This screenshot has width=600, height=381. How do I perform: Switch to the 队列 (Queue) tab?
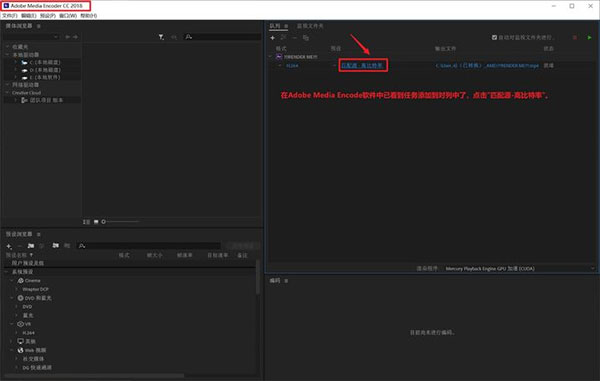(x=275, y=26)
